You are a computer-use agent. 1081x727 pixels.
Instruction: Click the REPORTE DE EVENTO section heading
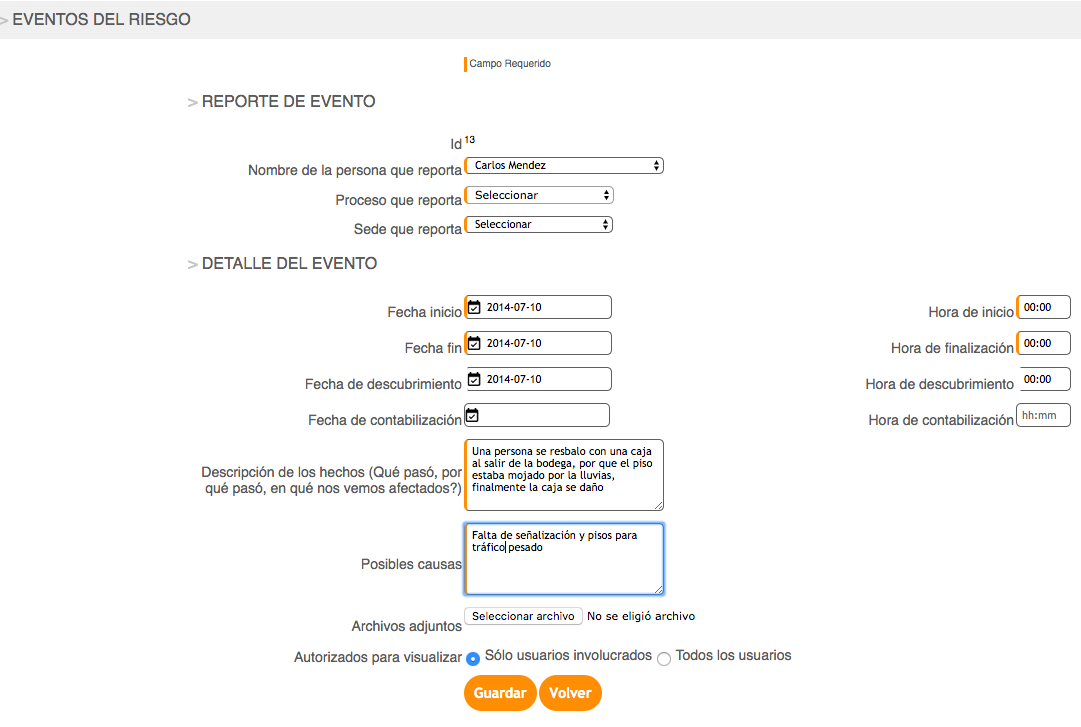point(288,101)
